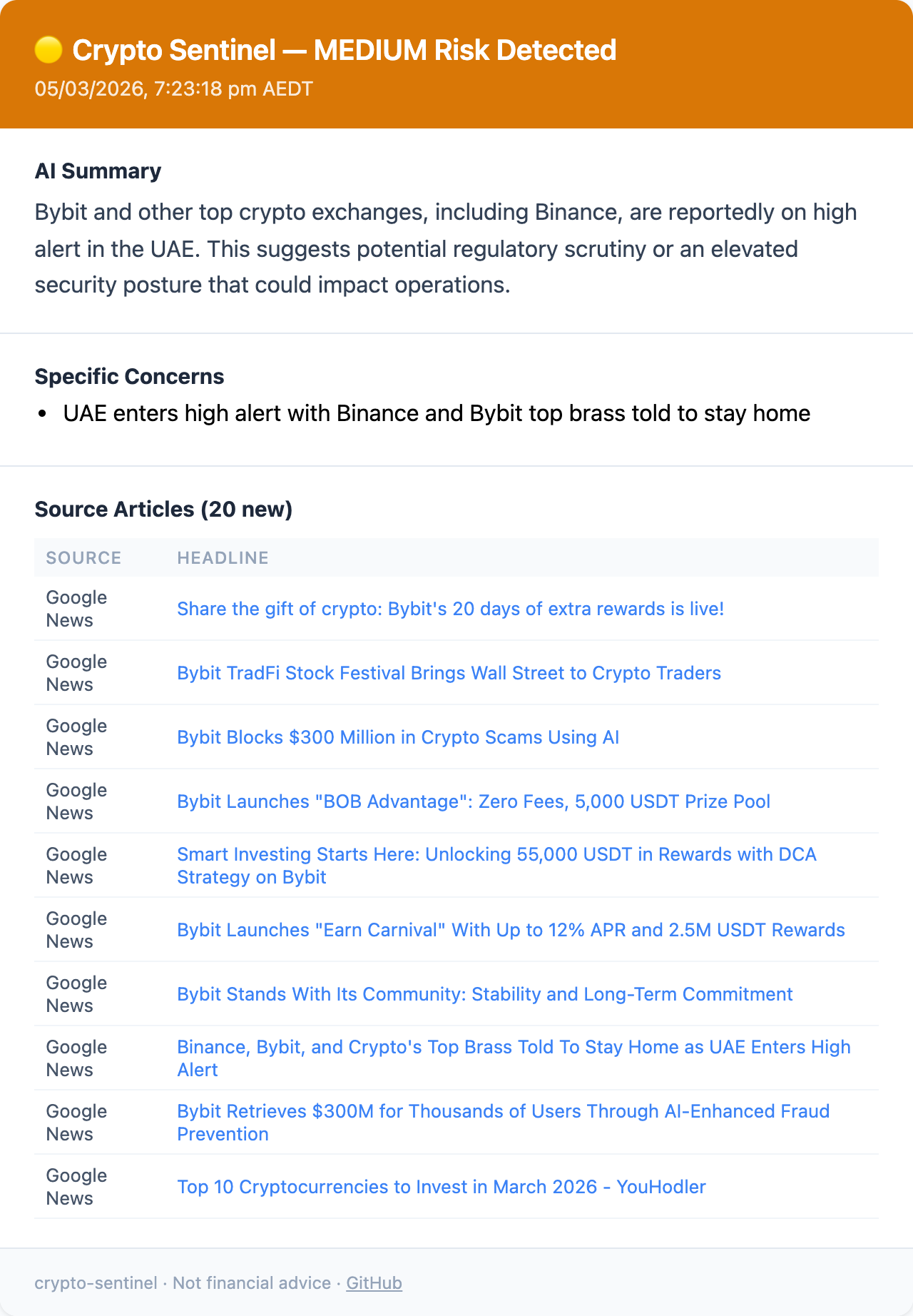This screenshot has width=913, height=1316.
Task: Click the Source Articles (20 new) heading
Action: [x=163, y=510]
